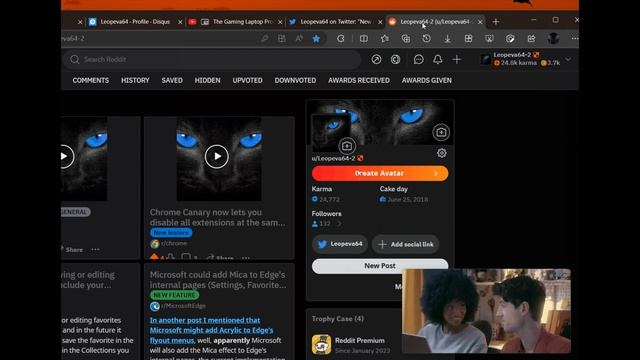Open the Microsoft could add Mica post title
640x360 pixels.
click(x=218, y=280)
